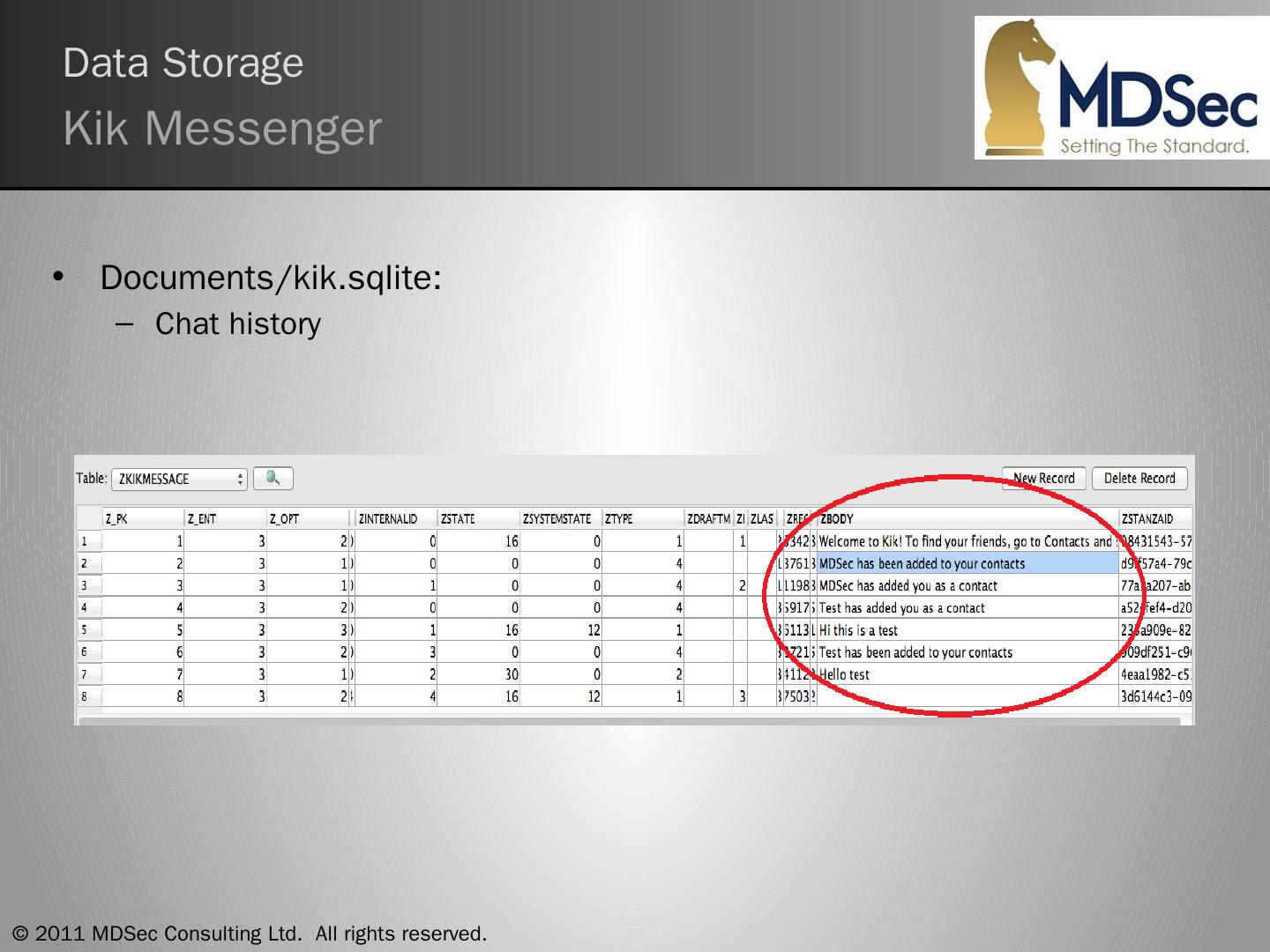Viewport: 1270px width, 952px height.
Task: Click the ZSTANZAID cell starting with 4eaa1982
Action: [1155, 674]
